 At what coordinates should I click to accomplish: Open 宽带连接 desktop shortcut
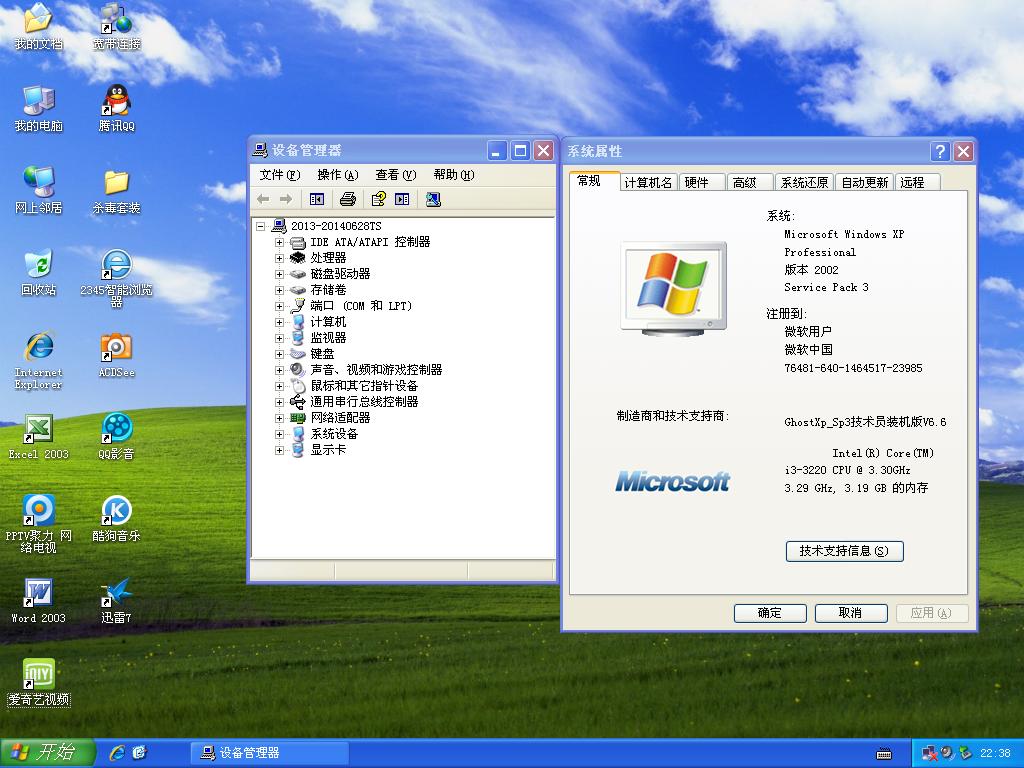[116, 27]
